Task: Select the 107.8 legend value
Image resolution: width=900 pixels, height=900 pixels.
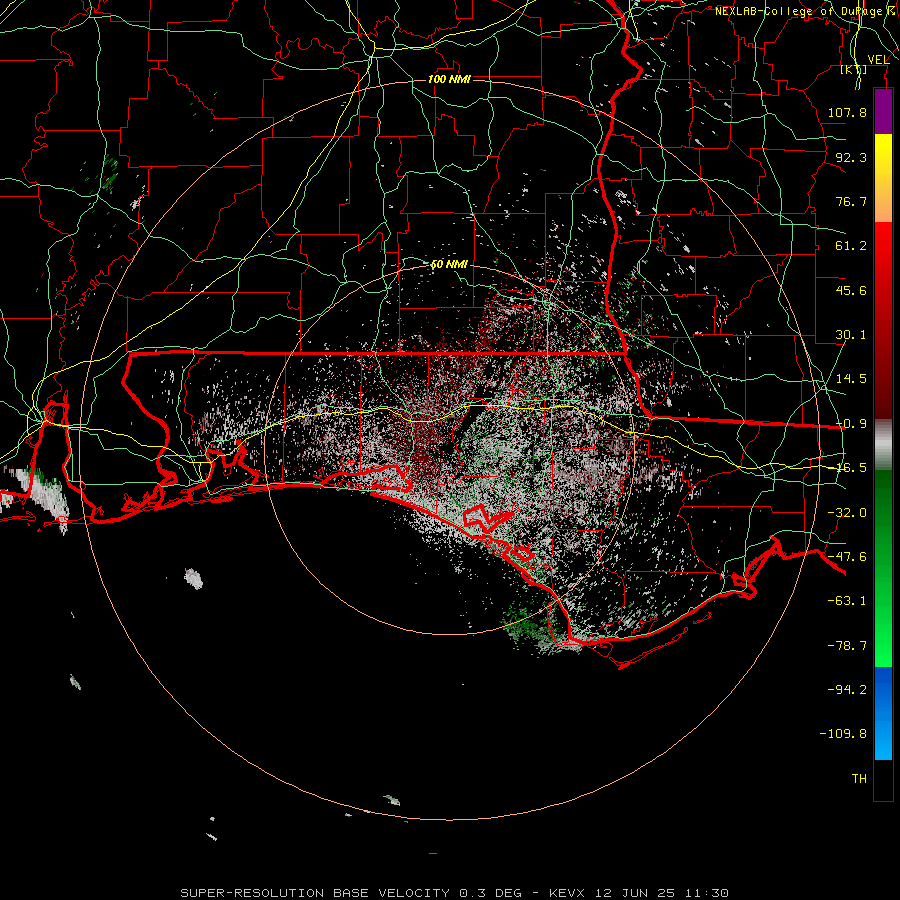Action: click(x=847, y=112)
